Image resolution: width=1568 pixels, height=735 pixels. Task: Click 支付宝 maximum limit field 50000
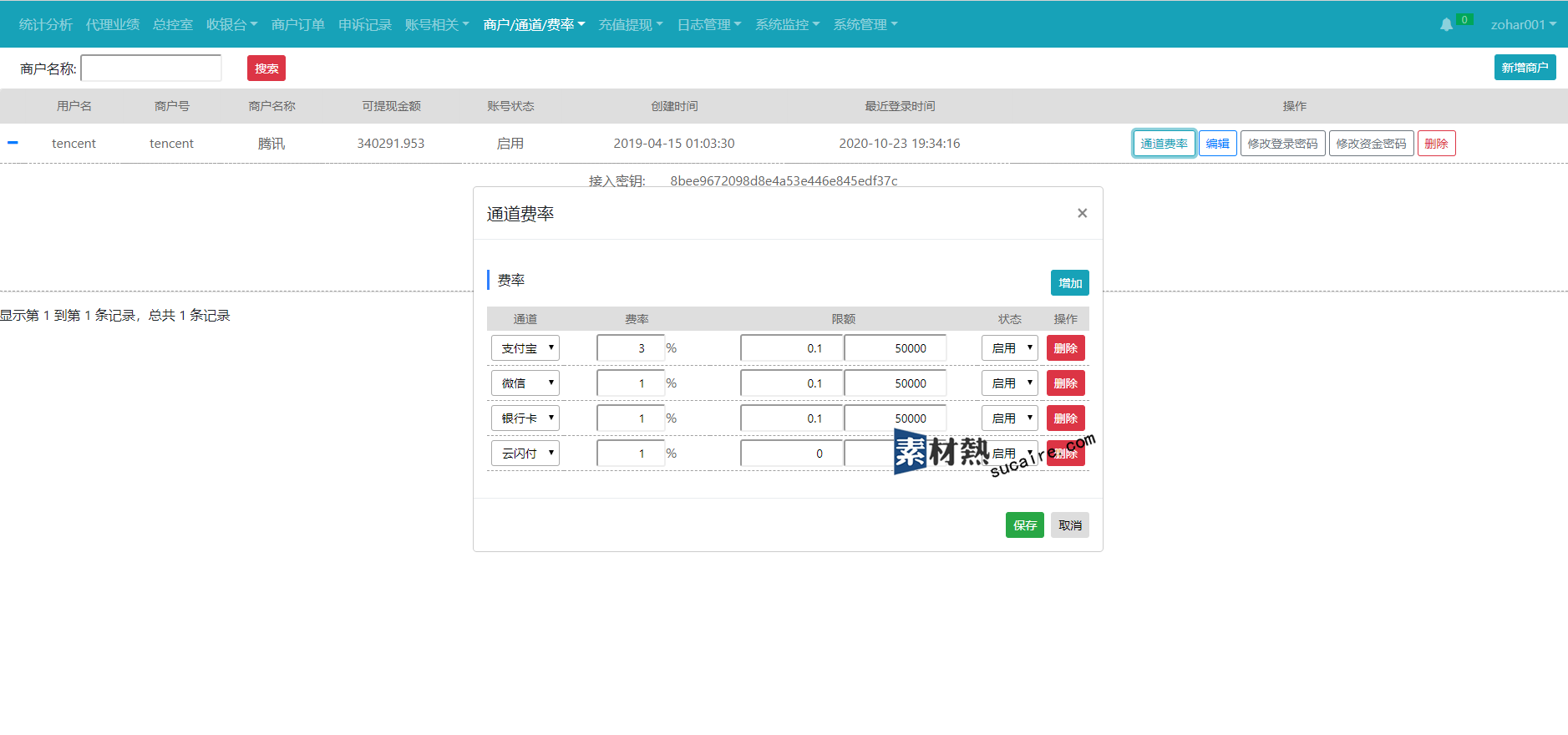point(896,348)
